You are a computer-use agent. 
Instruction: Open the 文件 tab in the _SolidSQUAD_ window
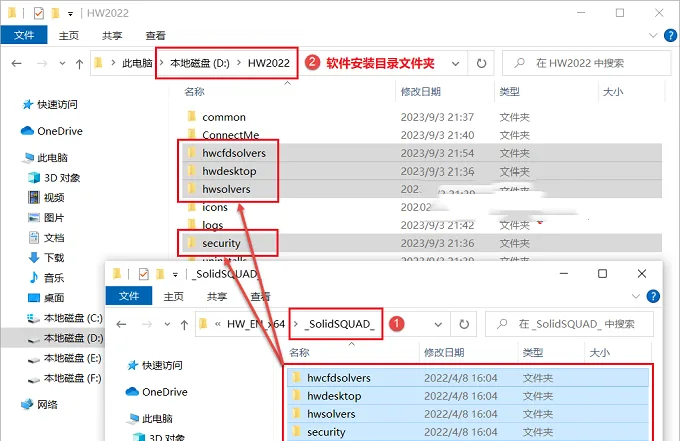click(x=129, y=296)
